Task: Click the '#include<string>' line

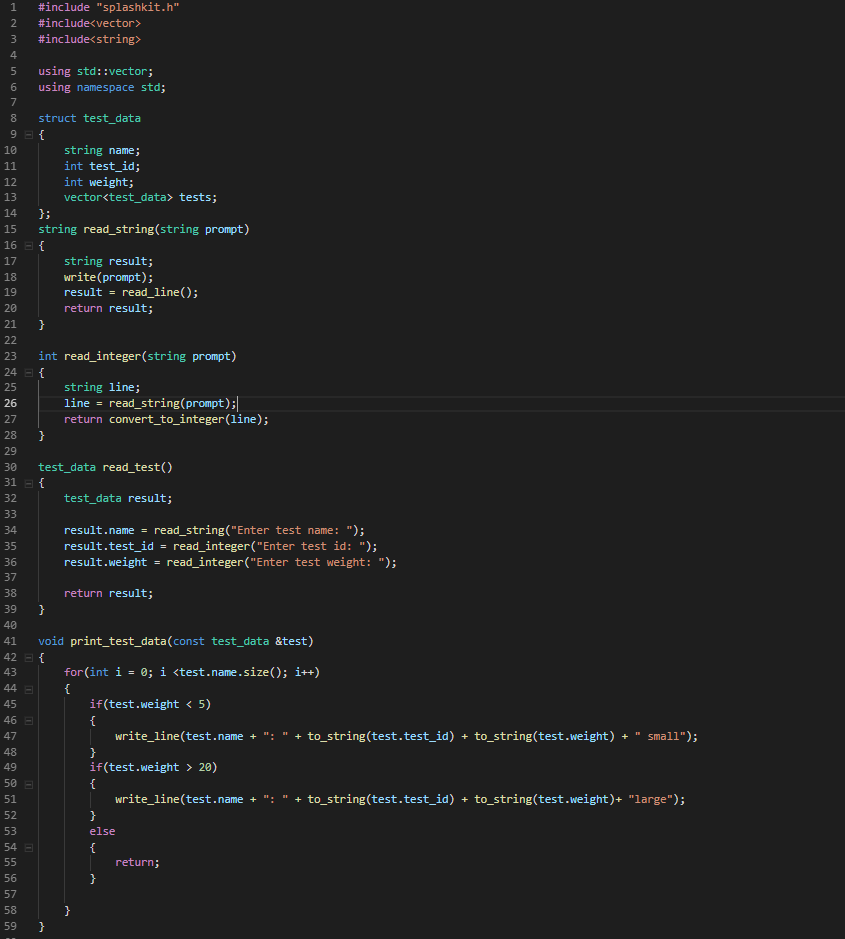Action: click(90, 40)
